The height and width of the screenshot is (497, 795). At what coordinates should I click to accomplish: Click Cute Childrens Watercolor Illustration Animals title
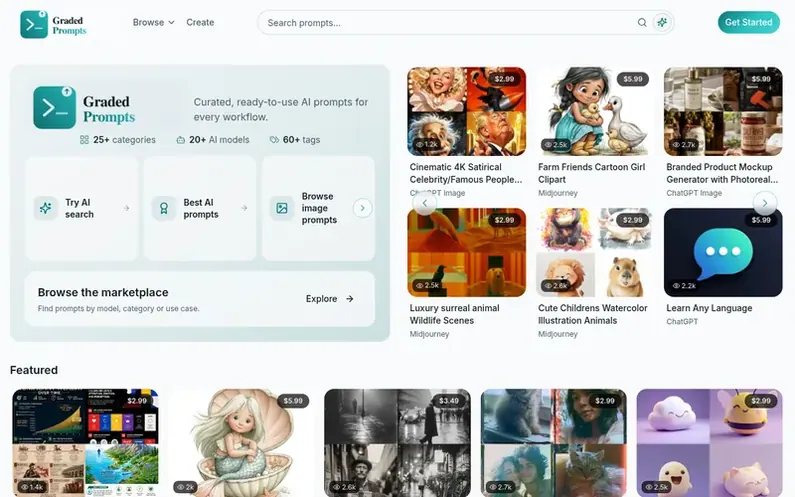click(592, 314)
